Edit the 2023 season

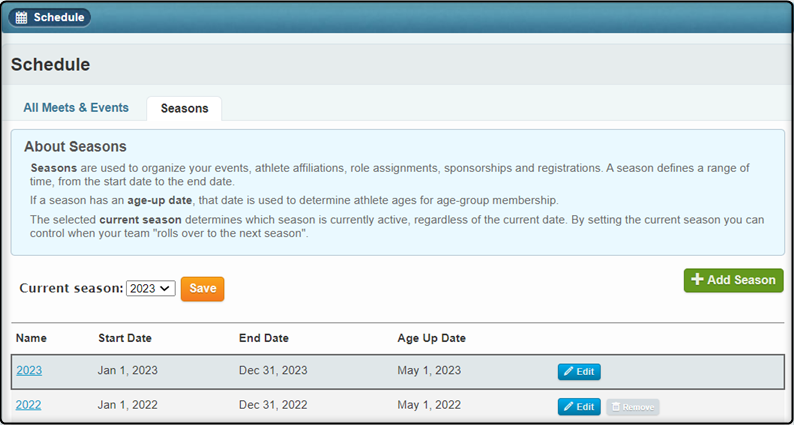(579, 372)
